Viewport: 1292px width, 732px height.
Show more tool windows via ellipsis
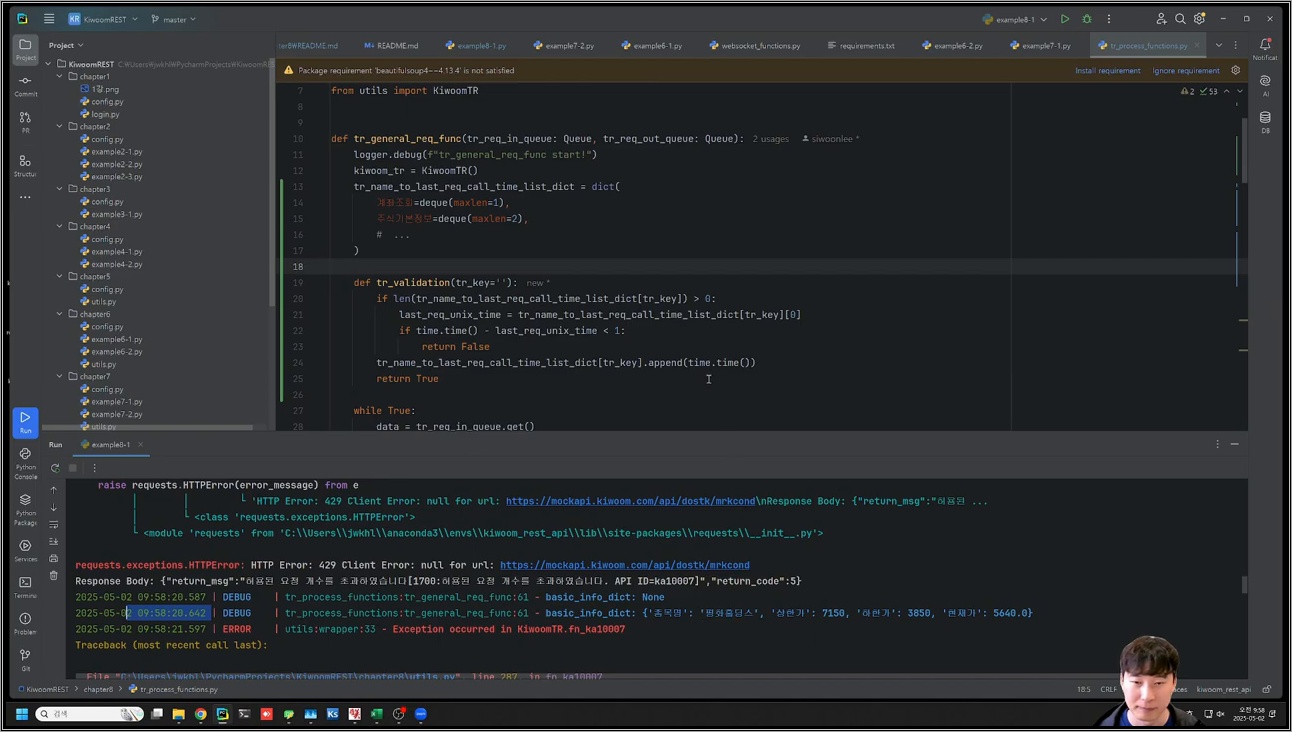(x=25, y=197)
